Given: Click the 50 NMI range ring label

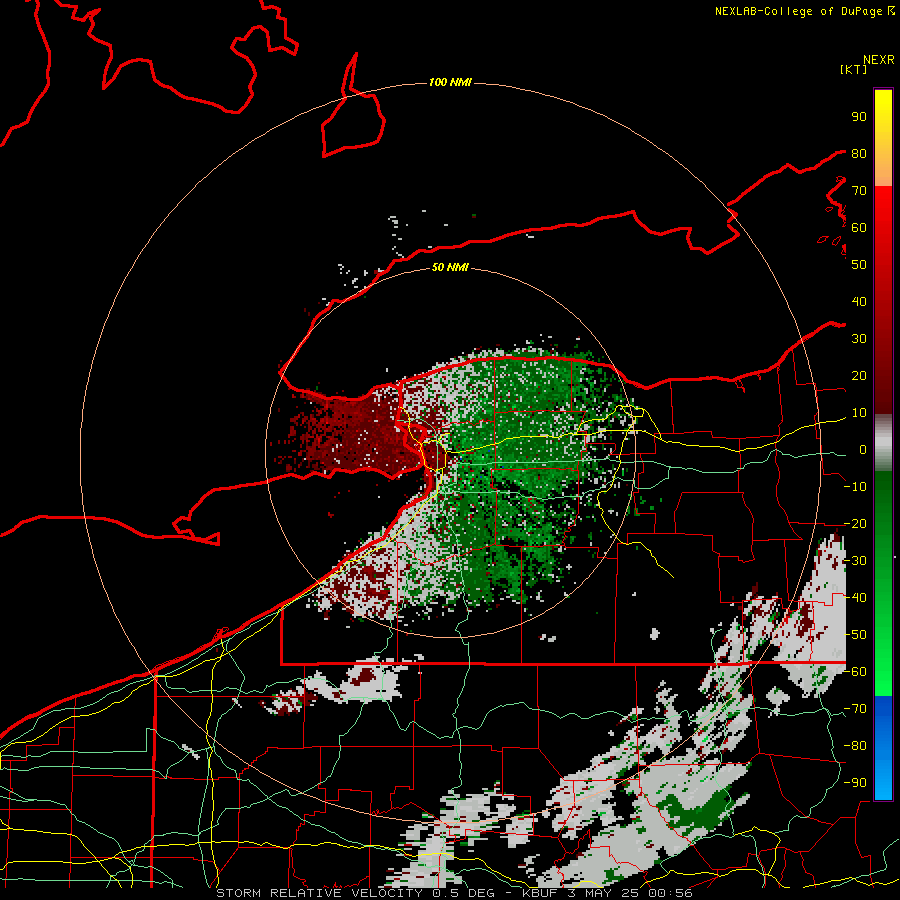Looking at the screenshot, I should [450, 267].
